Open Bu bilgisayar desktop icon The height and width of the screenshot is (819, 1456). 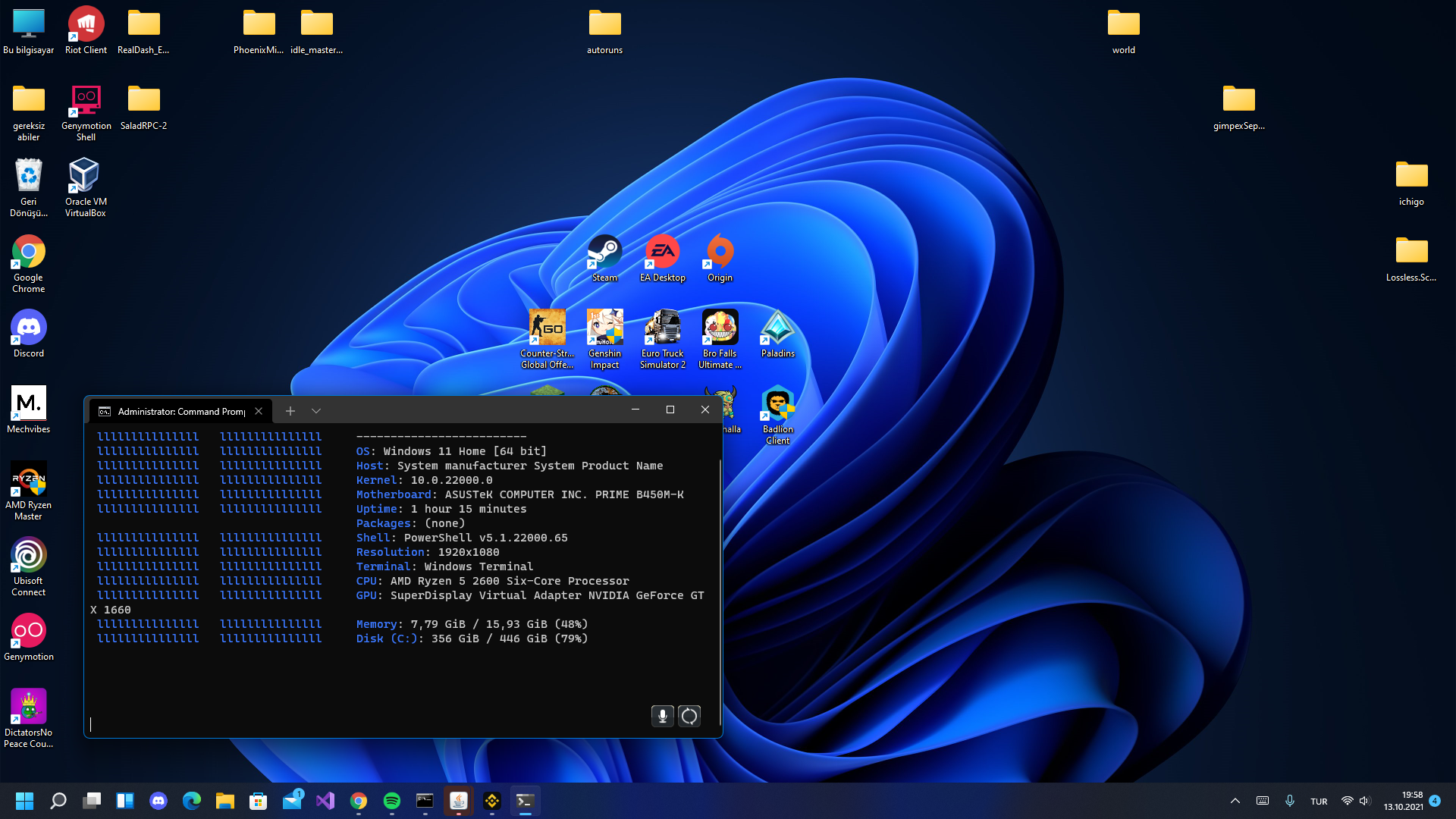click(29, 30)
